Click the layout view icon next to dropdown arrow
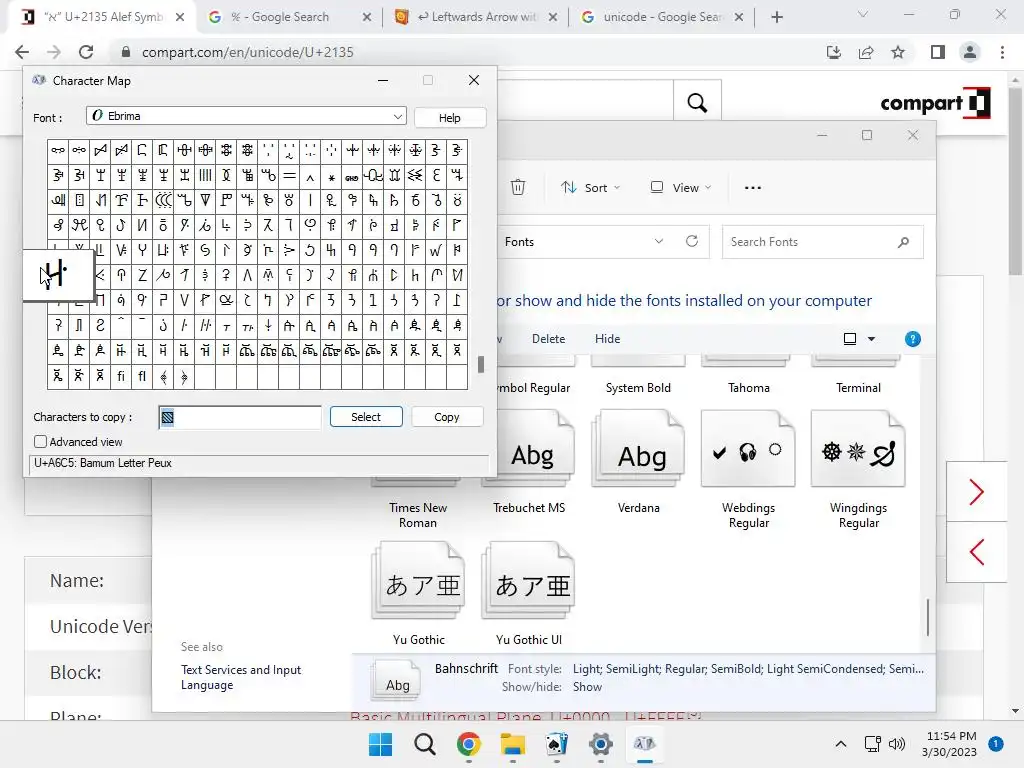Viewport: 1024px width, 768px height. click(x=850, y=339)
